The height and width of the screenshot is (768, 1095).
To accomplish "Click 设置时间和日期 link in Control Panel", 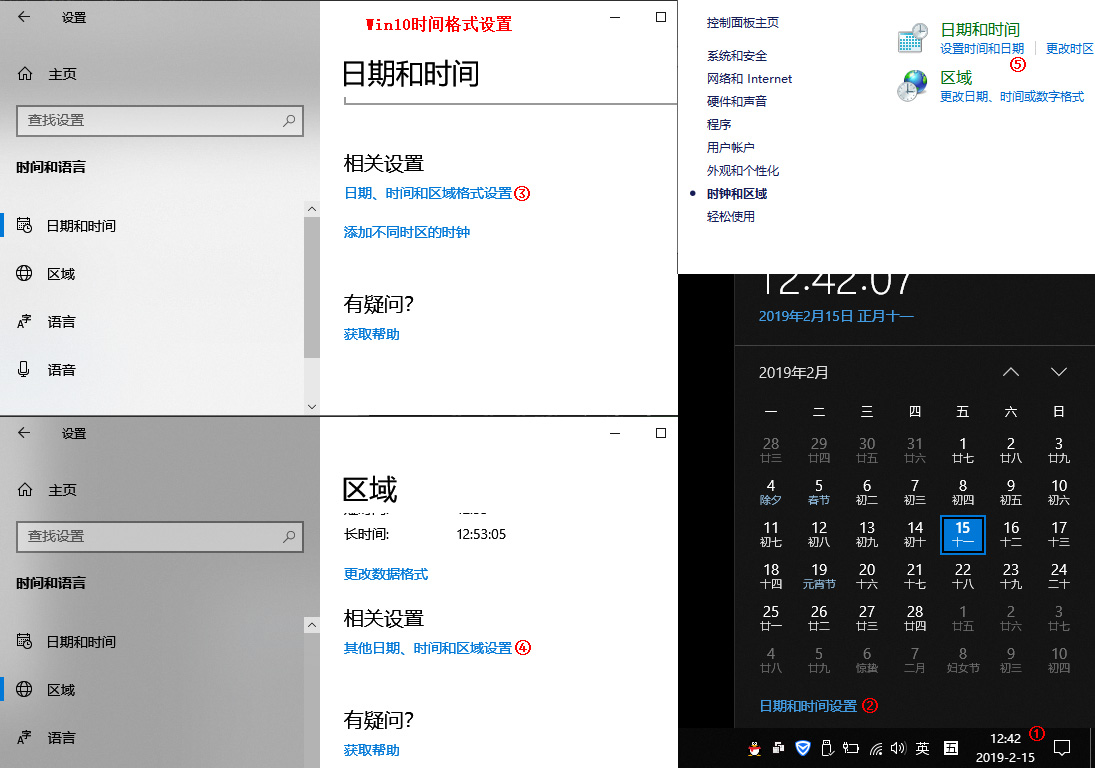I will [982, 49].
